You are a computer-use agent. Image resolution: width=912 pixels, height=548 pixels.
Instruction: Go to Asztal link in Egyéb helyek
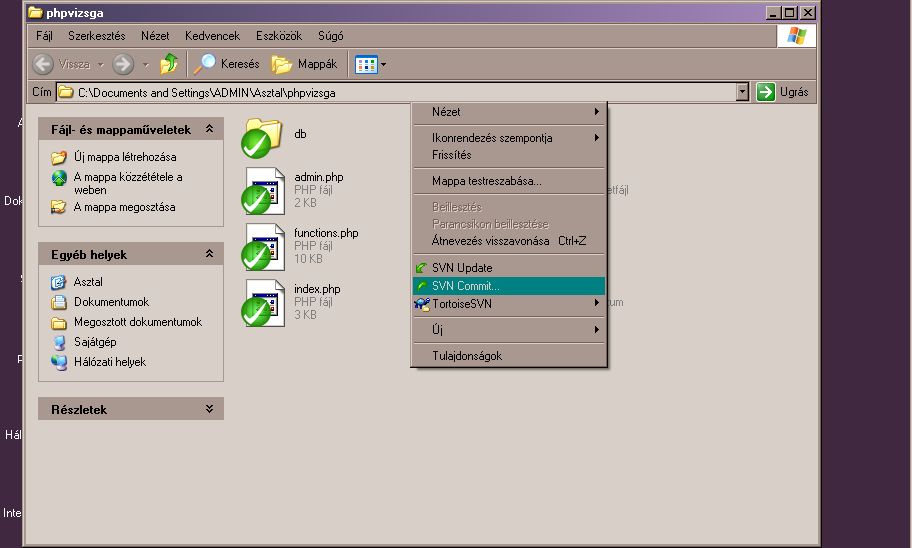pos(88,282)
